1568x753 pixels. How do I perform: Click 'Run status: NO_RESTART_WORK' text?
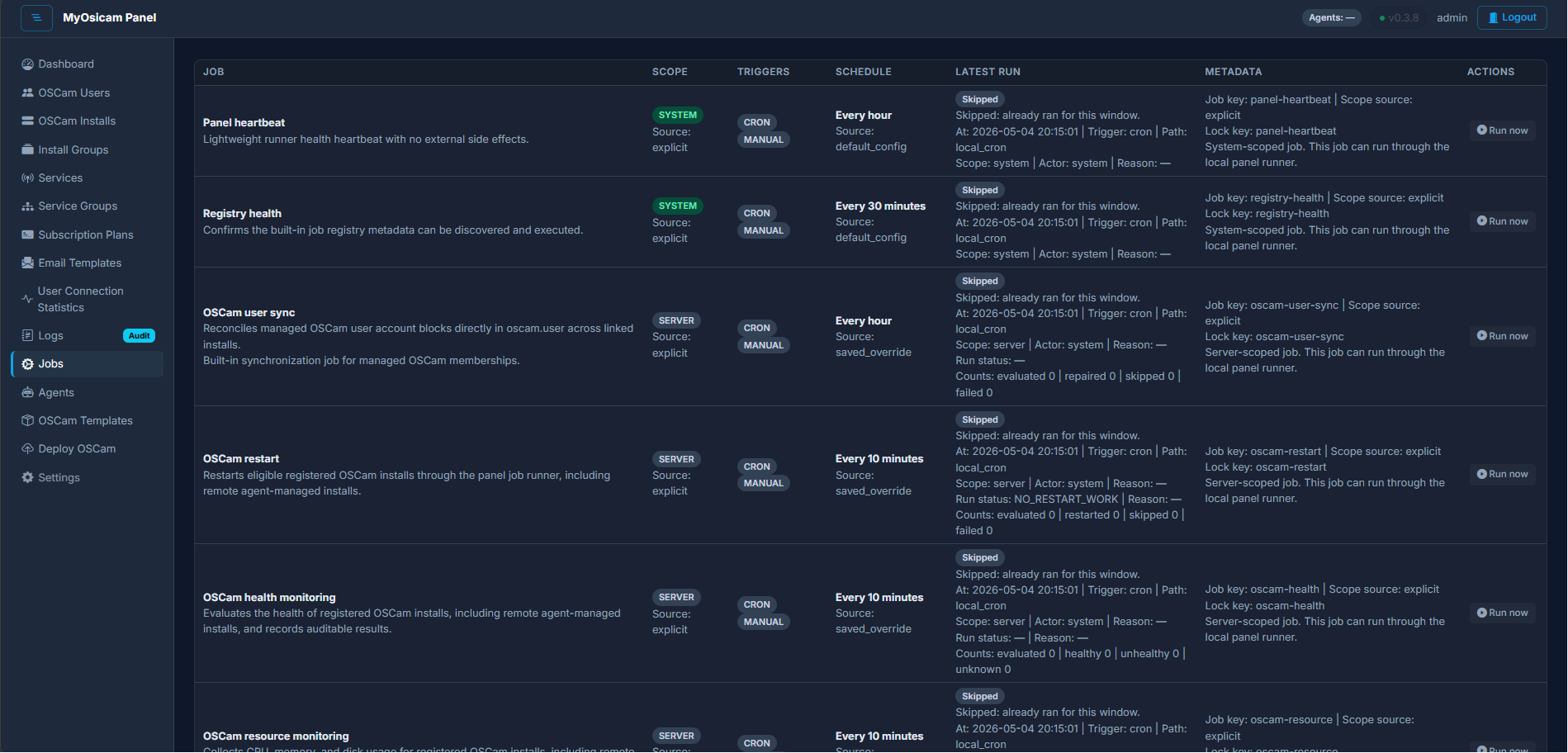tap(1036, 499)
